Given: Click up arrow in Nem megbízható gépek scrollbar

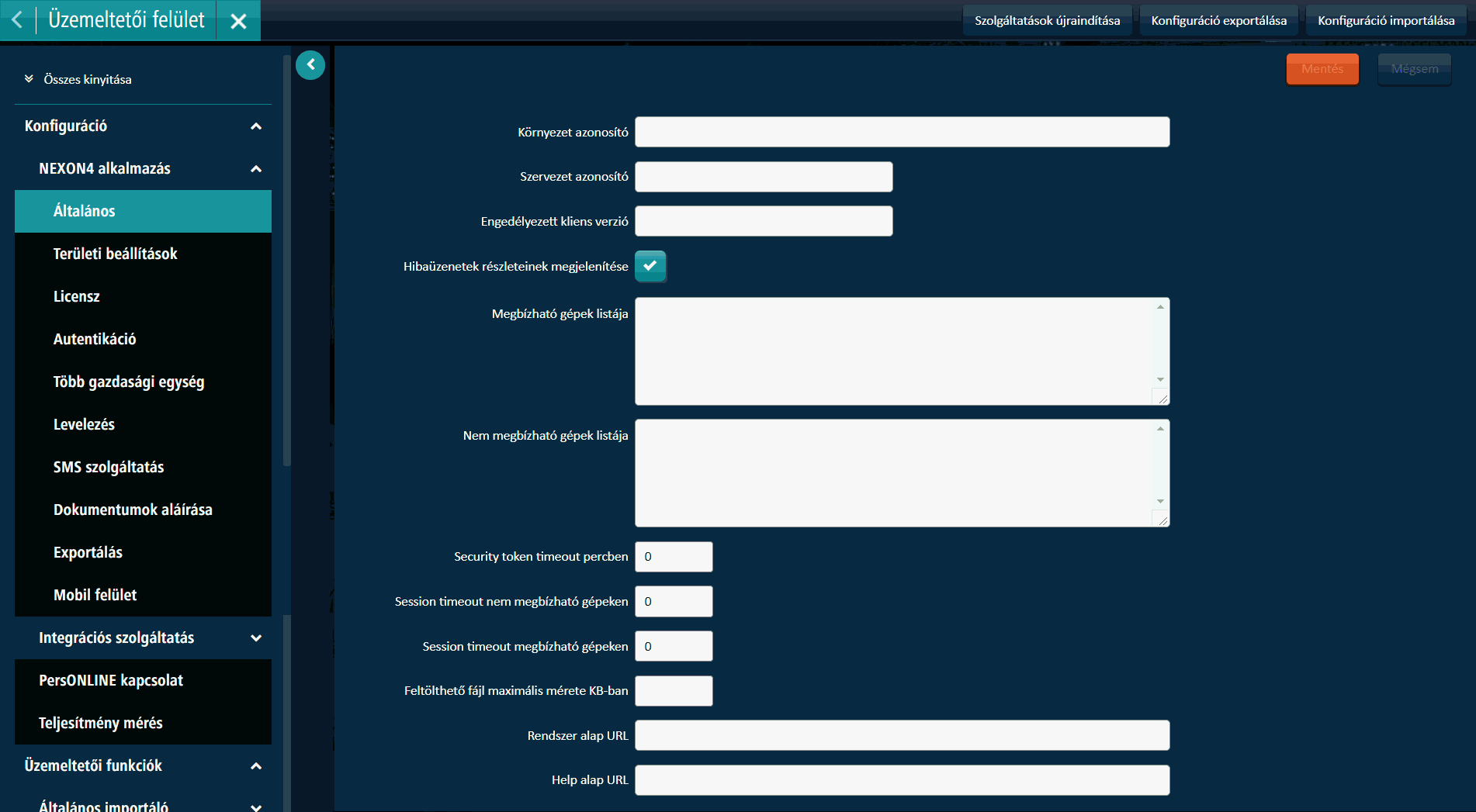Looking at the screenshot, I should pos(1160,429).
